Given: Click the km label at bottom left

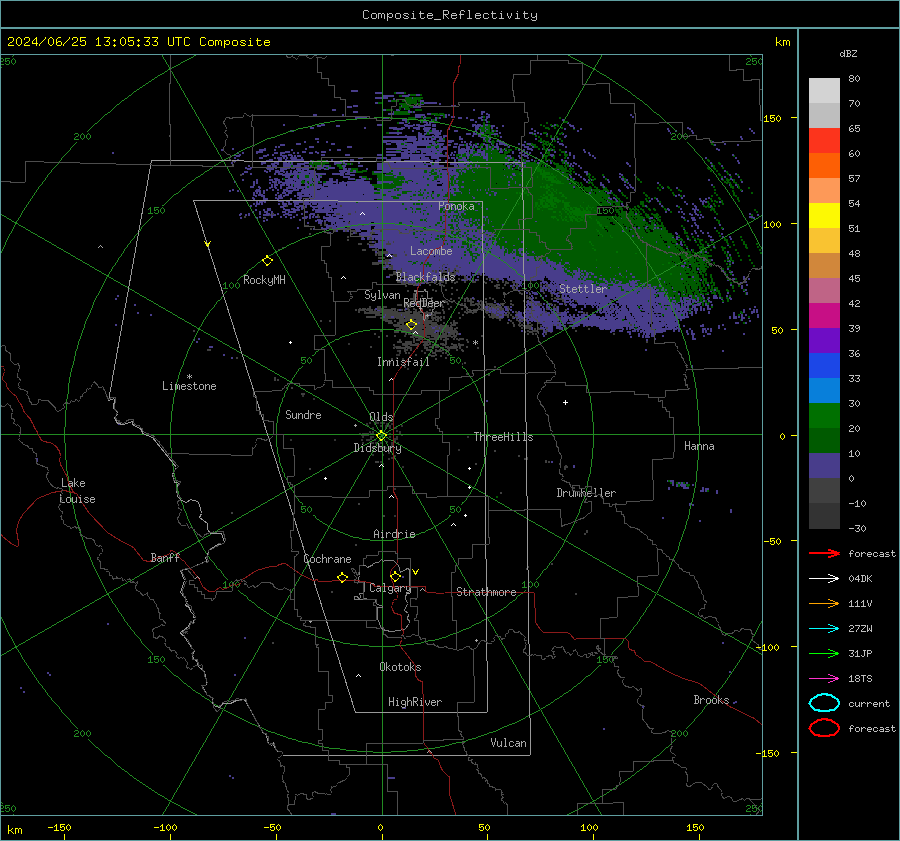Looking at the screenshot, I should [x=15, y=830].
